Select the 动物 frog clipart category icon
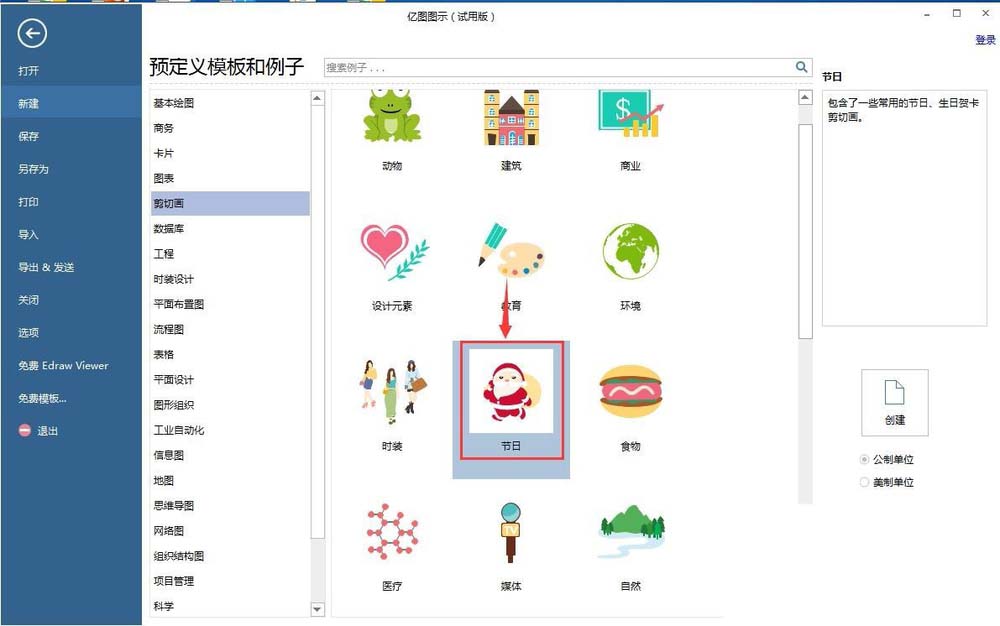This screenshot has height=626, width=1000. pos(391,115)
